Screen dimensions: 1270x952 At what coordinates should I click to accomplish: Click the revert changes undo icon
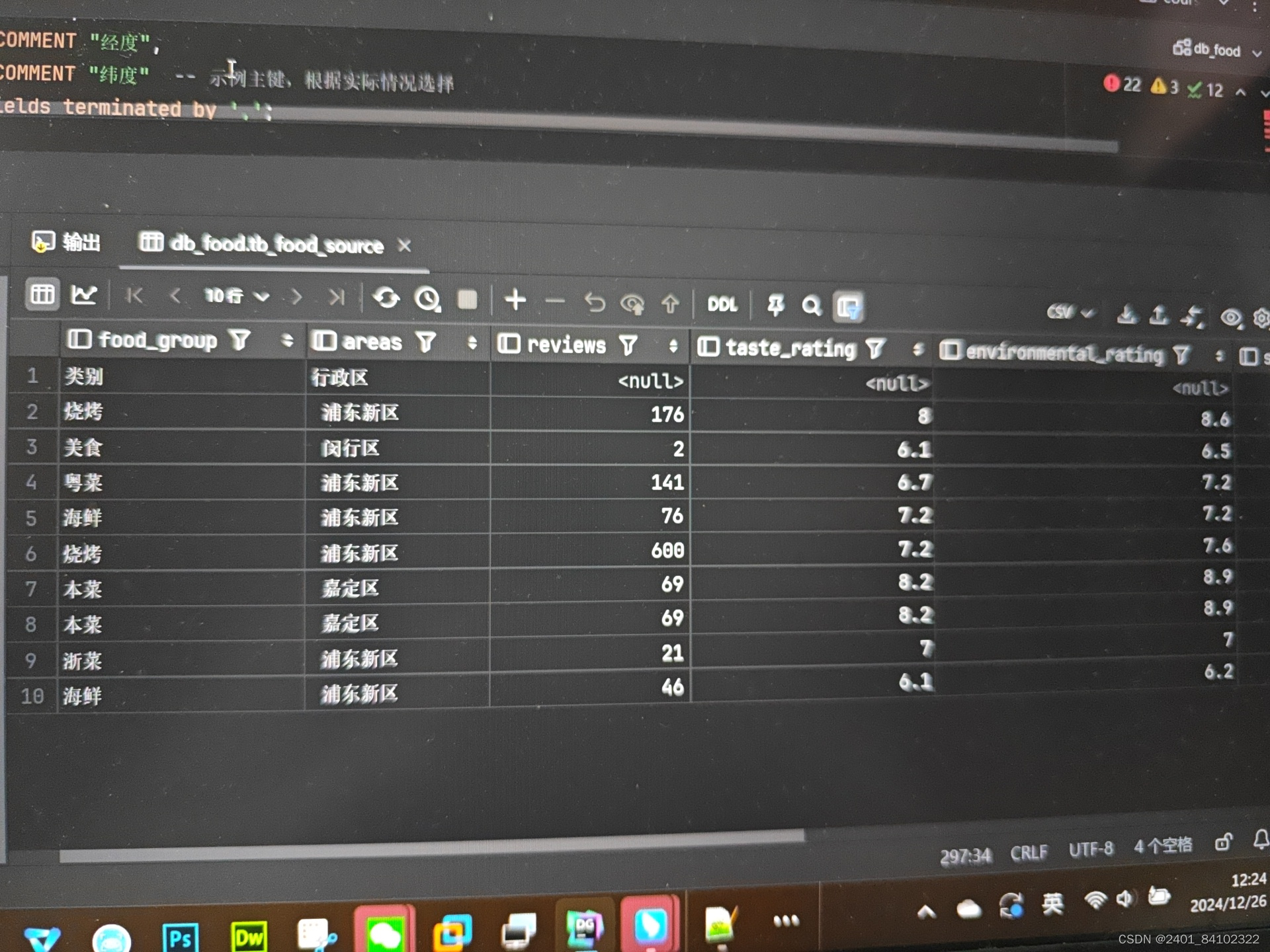coord(595,303)
